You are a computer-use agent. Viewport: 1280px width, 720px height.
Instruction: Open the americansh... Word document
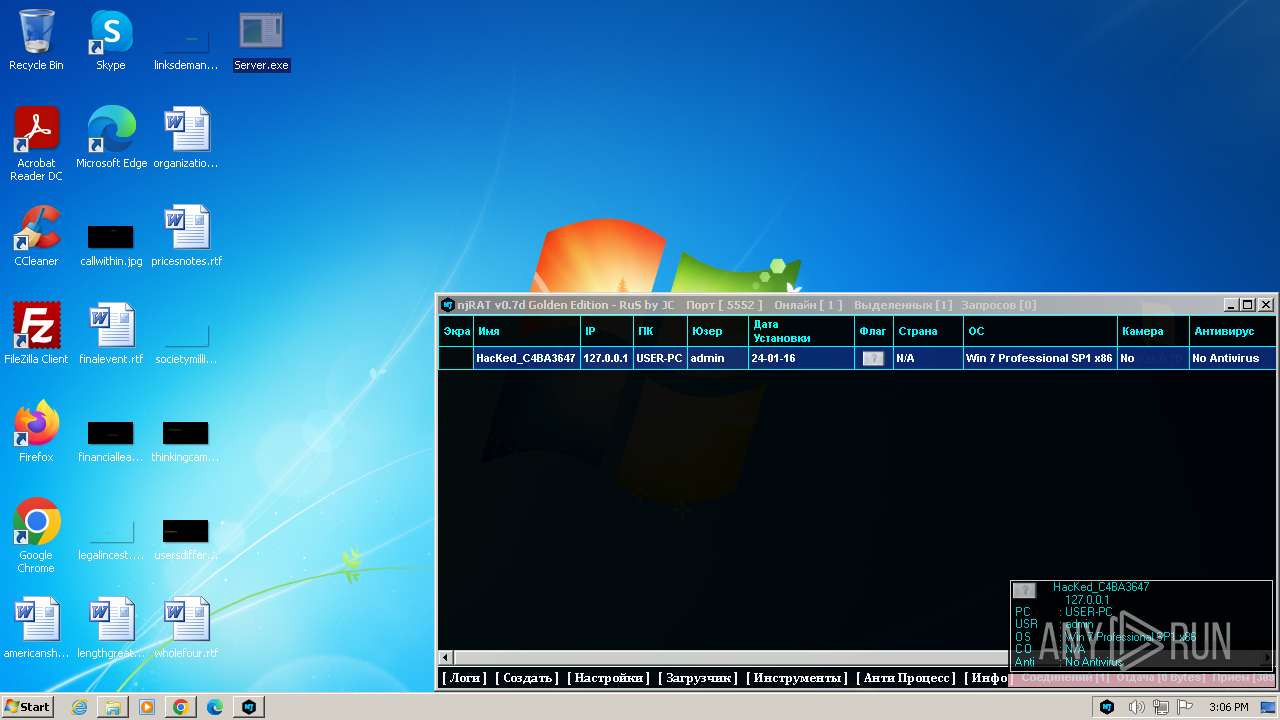click(37, 628)
